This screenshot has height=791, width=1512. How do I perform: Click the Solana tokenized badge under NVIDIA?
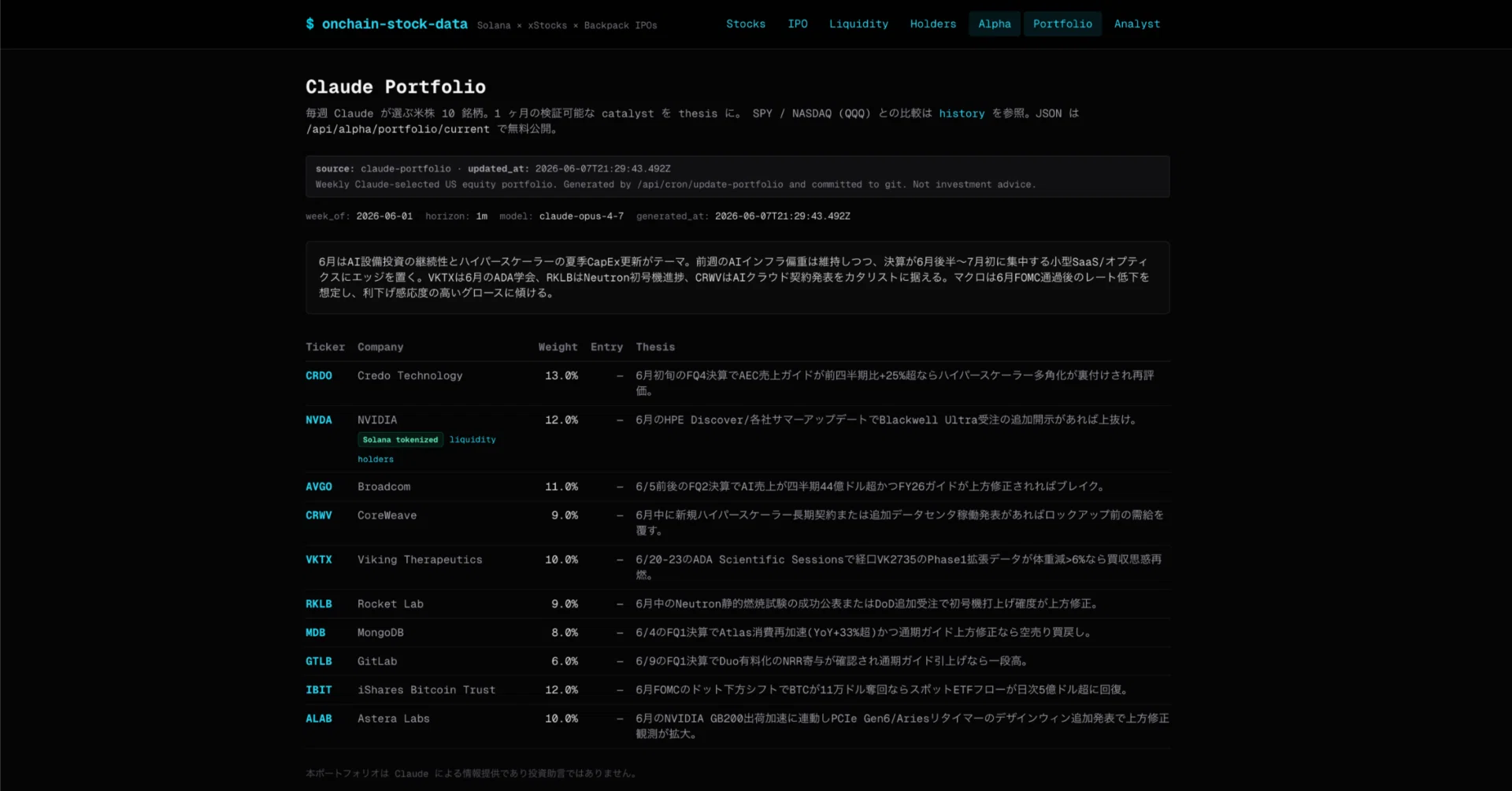coord(400,439)
